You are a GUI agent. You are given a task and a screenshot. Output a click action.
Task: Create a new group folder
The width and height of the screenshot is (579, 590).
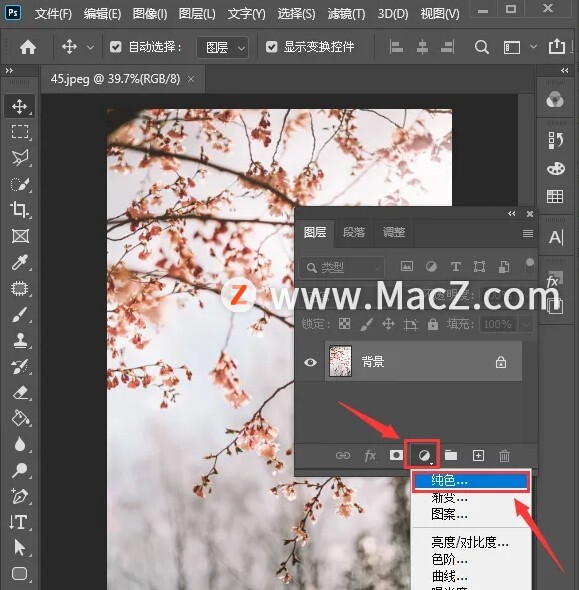451,456
